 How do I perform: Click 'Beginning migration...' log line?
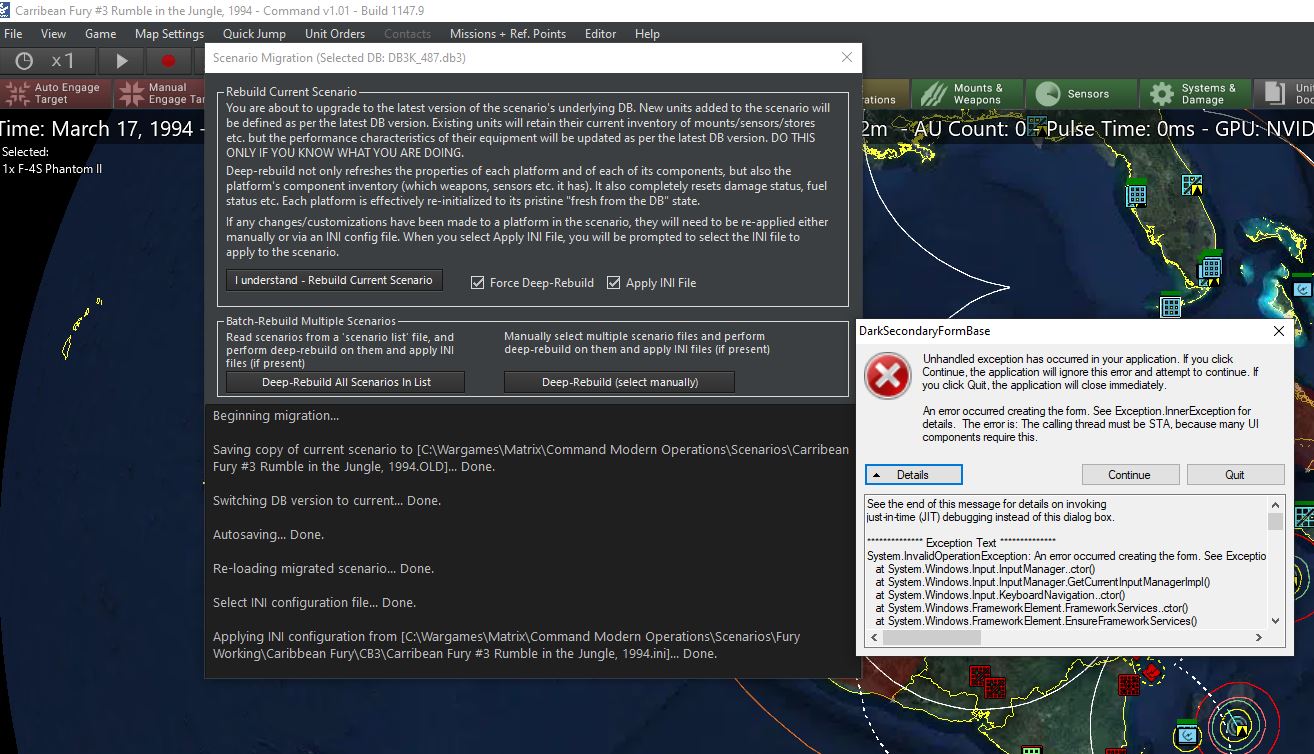[276, 416]
